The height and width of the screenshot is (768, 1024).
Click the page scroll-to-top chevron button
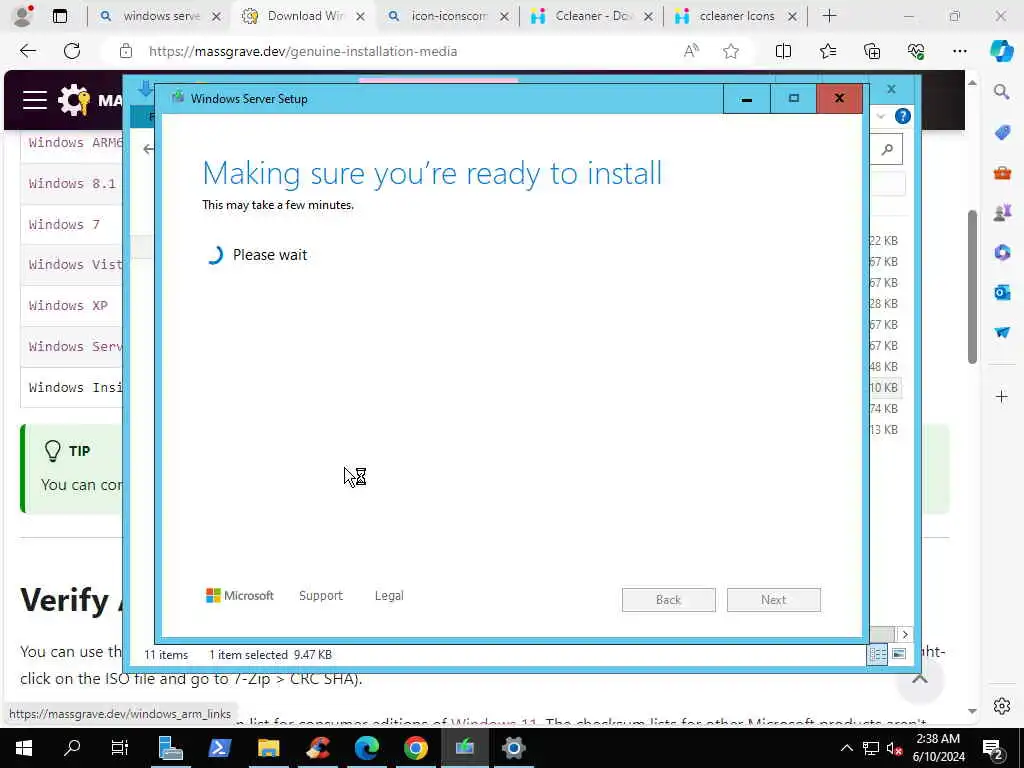click(920, 679)
